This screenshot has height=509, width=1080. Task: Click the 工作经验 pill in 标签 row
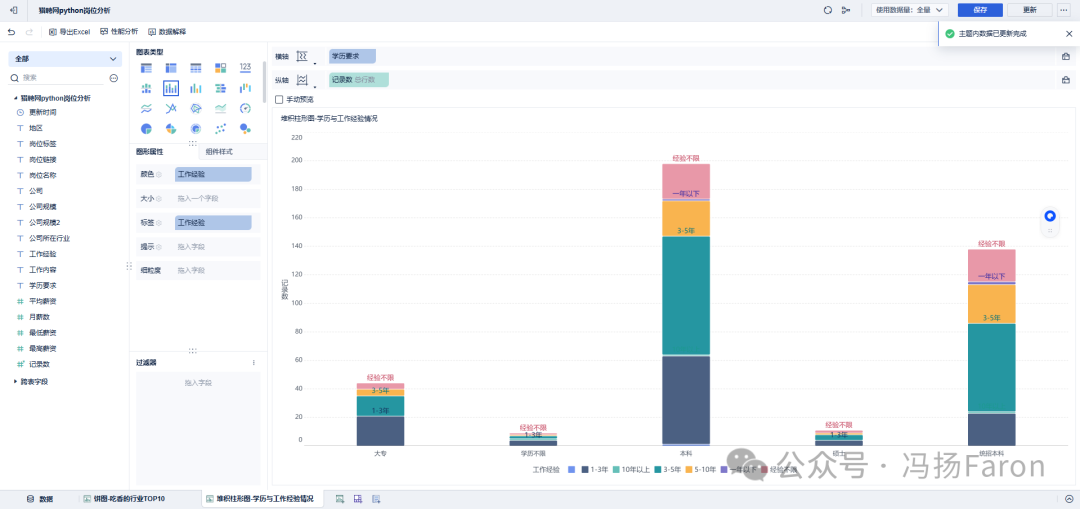coord(214,222)
